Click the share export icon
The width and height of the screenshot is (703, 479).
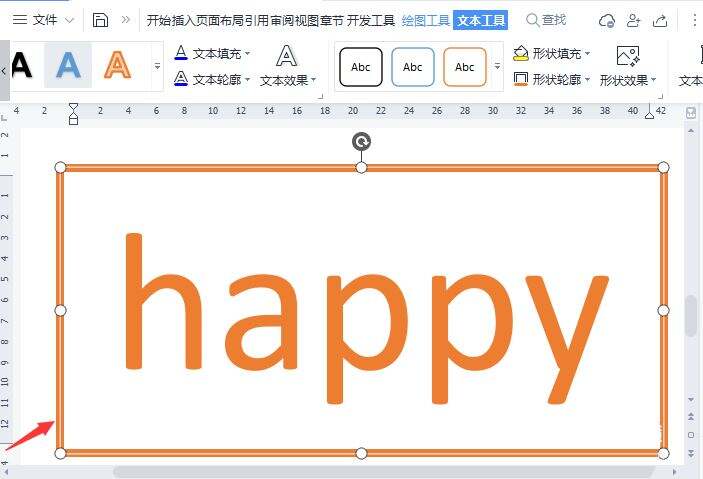[660, 21]
